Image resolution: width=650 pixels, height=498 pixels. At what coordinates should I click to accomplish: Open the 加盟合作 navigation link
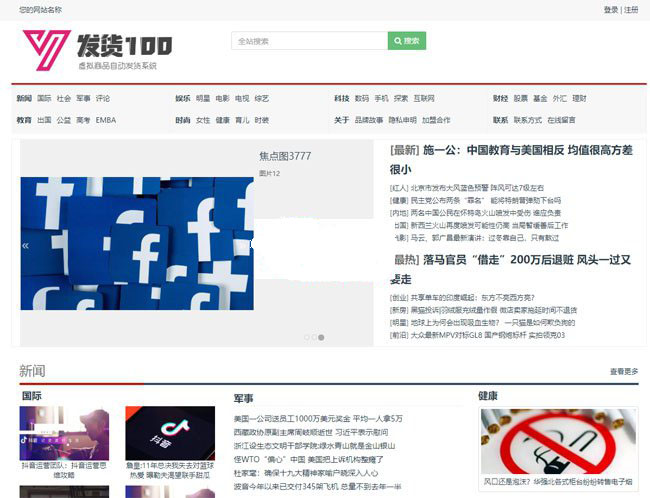coord(436,120)
